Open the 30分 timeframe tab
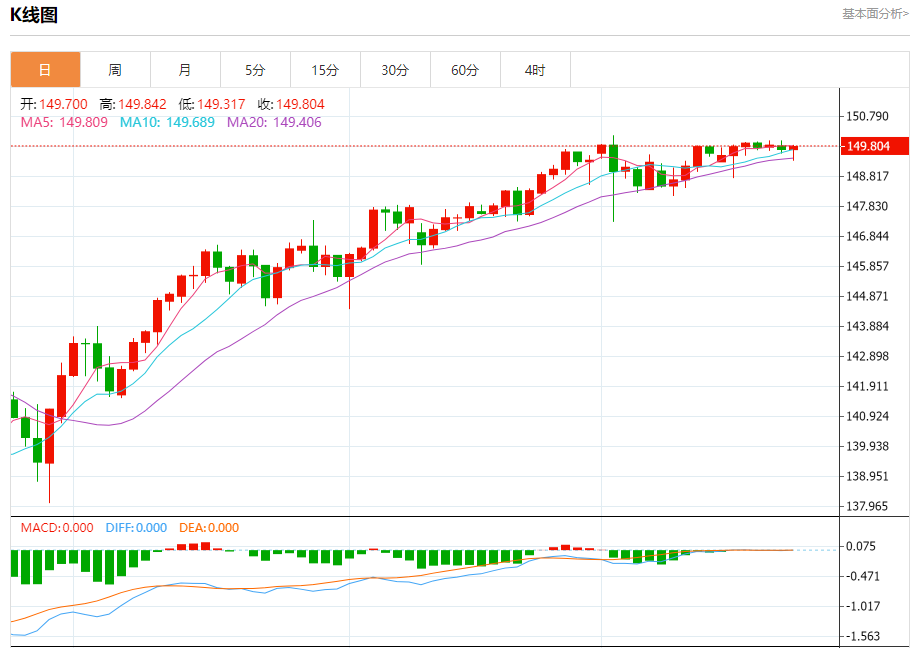919x648 pixels. tap(396, 70)
